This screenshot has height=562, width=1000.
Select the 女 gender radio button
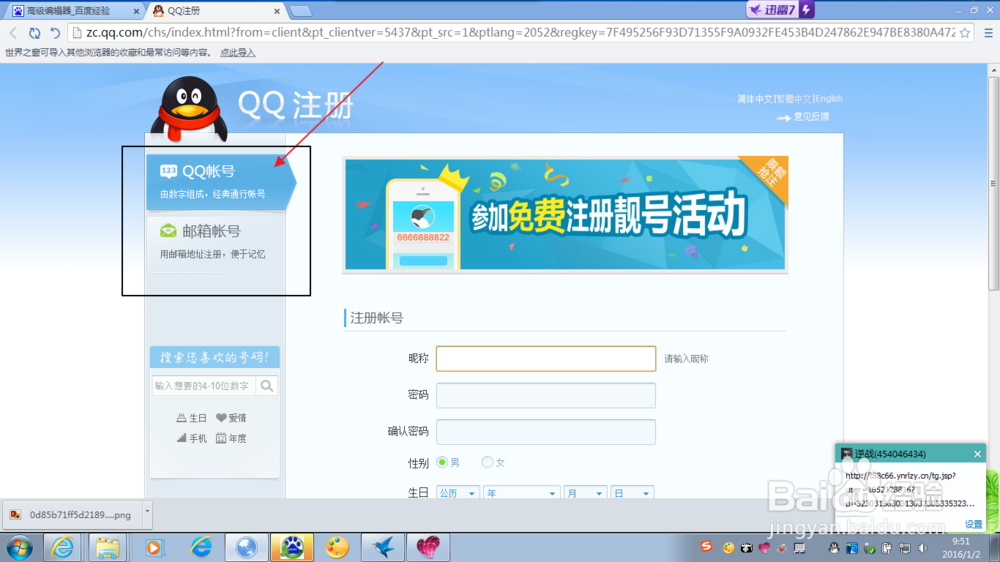tap(487, 462)
